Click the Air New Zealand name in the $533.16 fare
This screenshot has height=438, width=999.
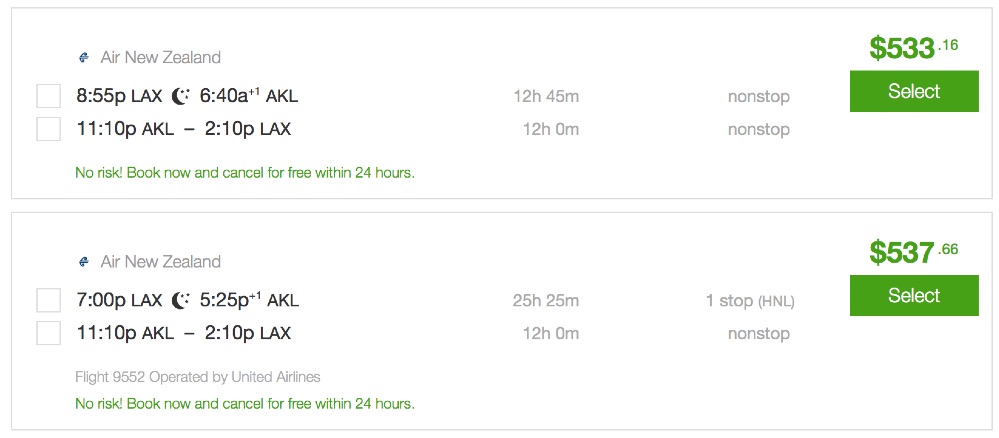click(x=160, y=58)
